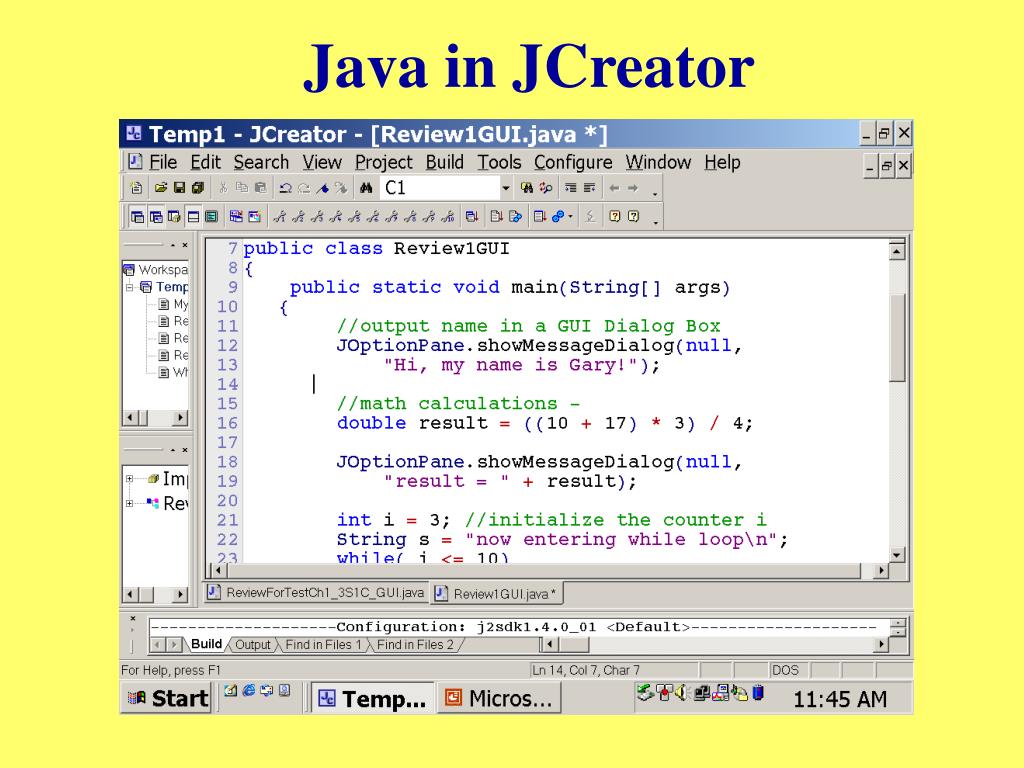This screenshot has height=768, width=1024.
Task: Select the Workspa root tree item
Action: (155, 270)
